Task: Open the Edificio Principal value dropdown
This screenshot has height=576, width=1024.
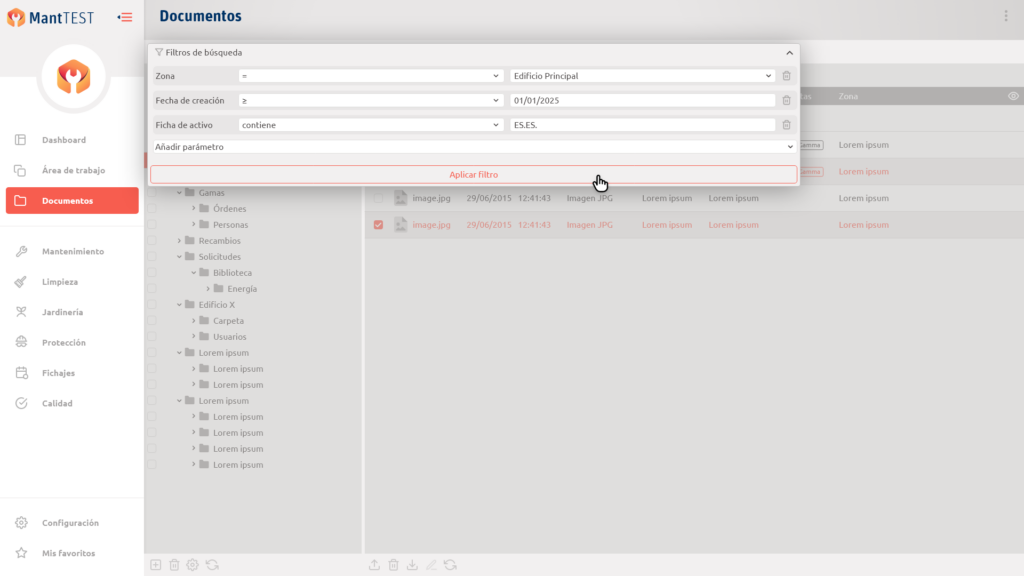Action: pyautogui.click(x=642, y=76)
